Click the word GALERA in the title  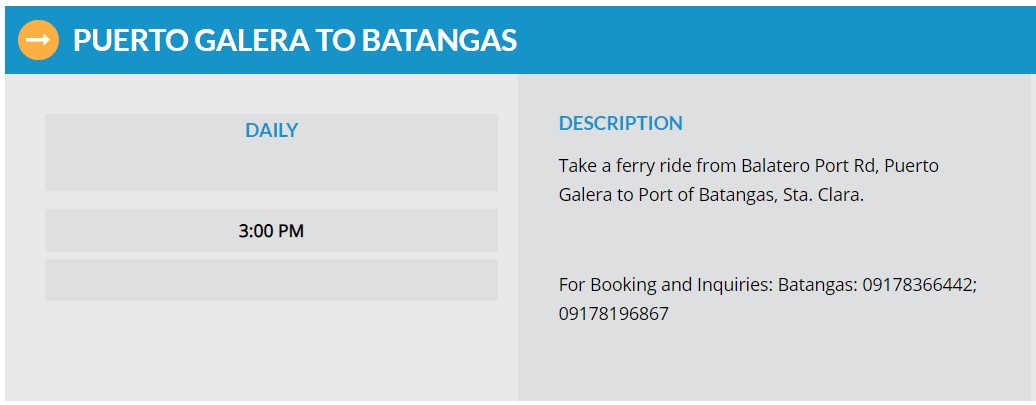pyautogui.click(x=250, y=40)
